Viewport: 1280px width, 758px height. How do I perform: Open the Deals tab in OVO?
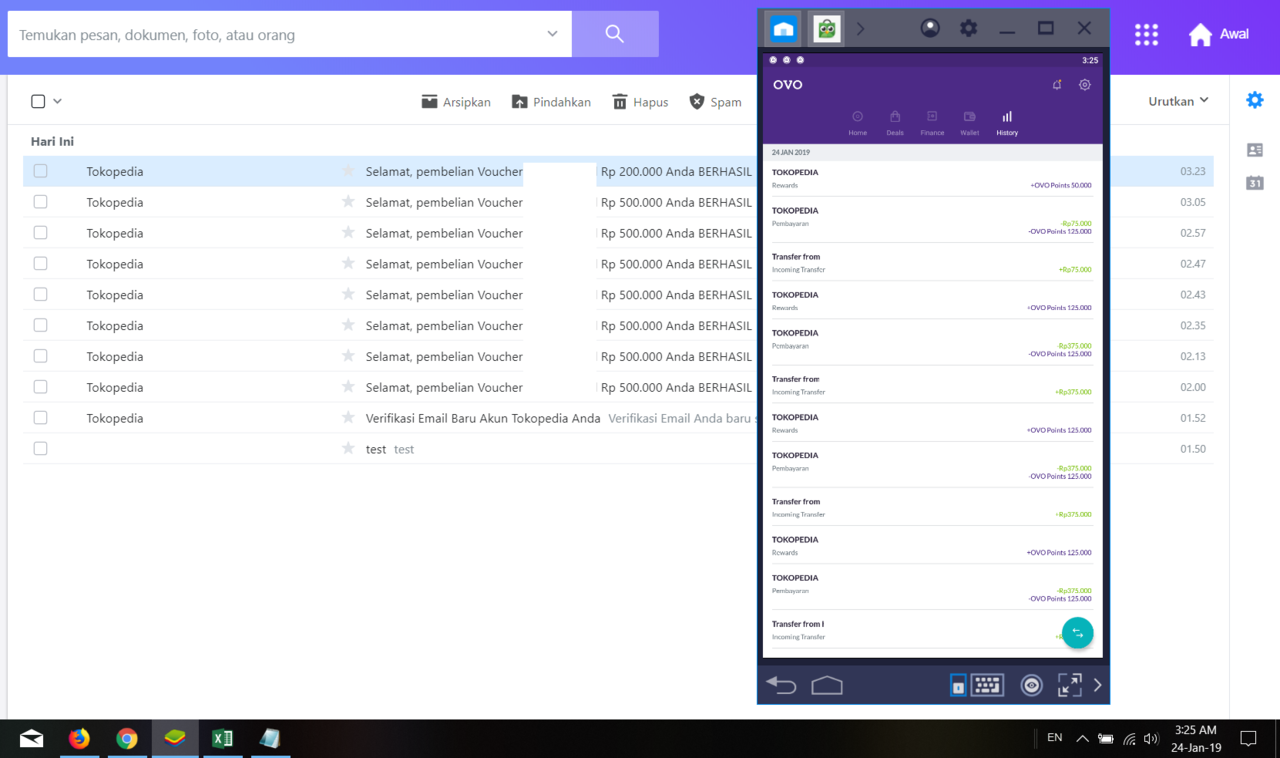click(x=894, y=123)
